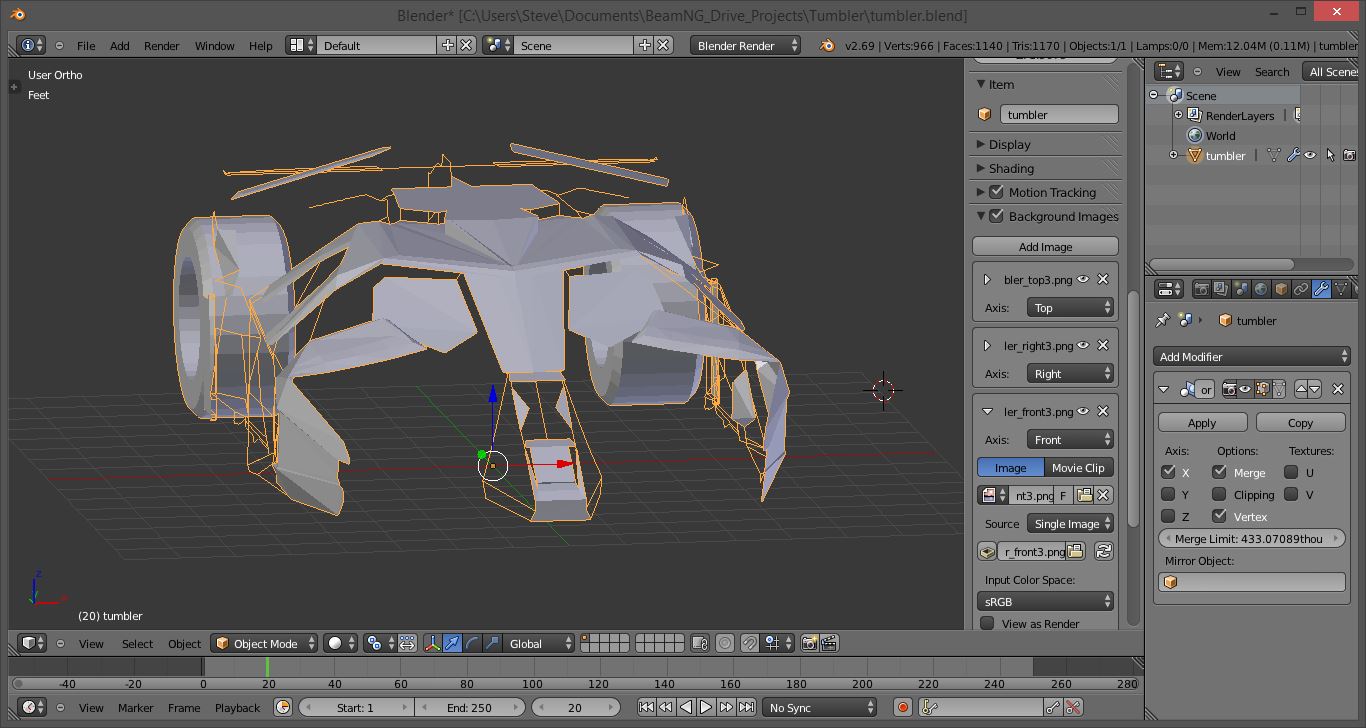Select the scale manipulator icon
This screenshot has height=728, width=1366.
[492, 643]
